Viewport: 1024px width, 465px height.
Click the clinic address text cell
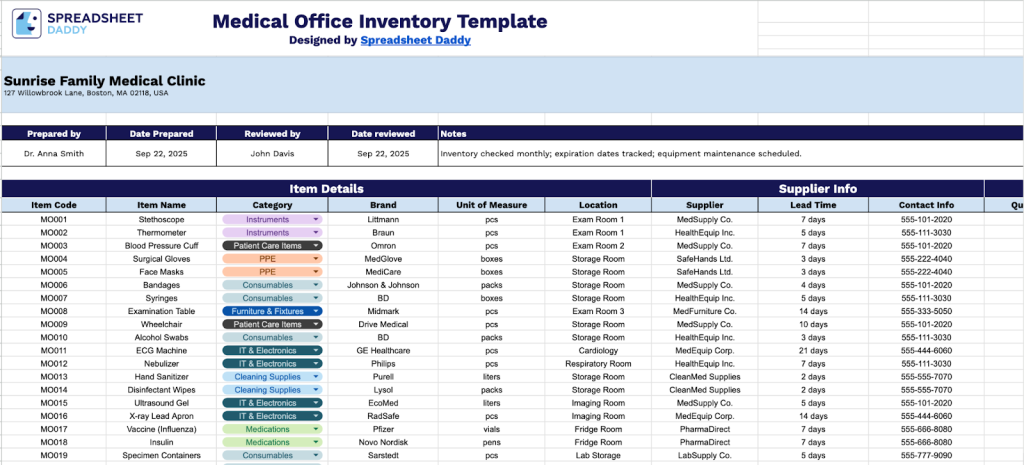click(x=86, y=93)
